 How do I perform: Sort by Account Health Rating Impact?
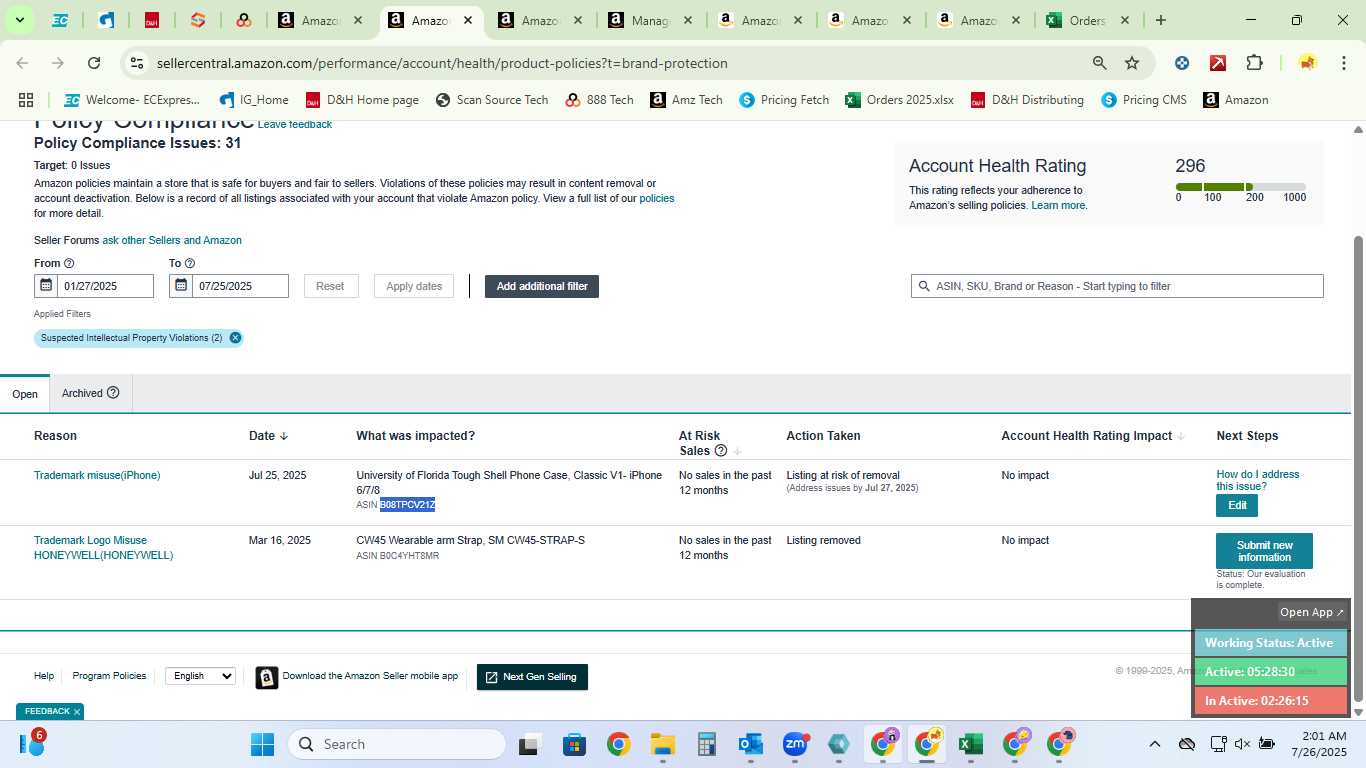(x=1093, y=436)
